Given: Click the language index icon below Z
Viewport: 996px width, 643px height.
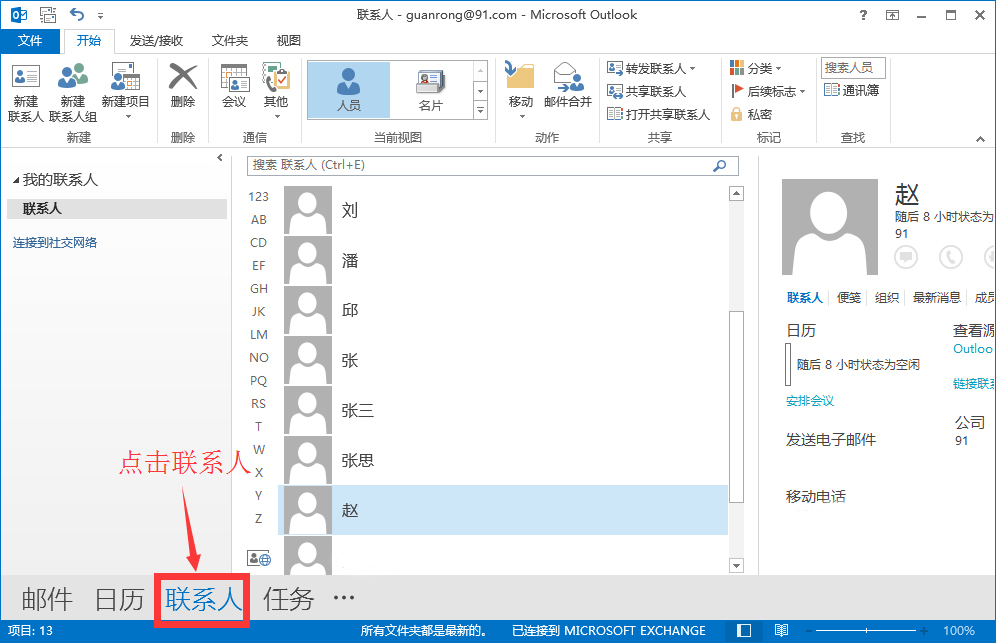Looking at the screenshot, I should pyautogui.click(x=259, y=558).
